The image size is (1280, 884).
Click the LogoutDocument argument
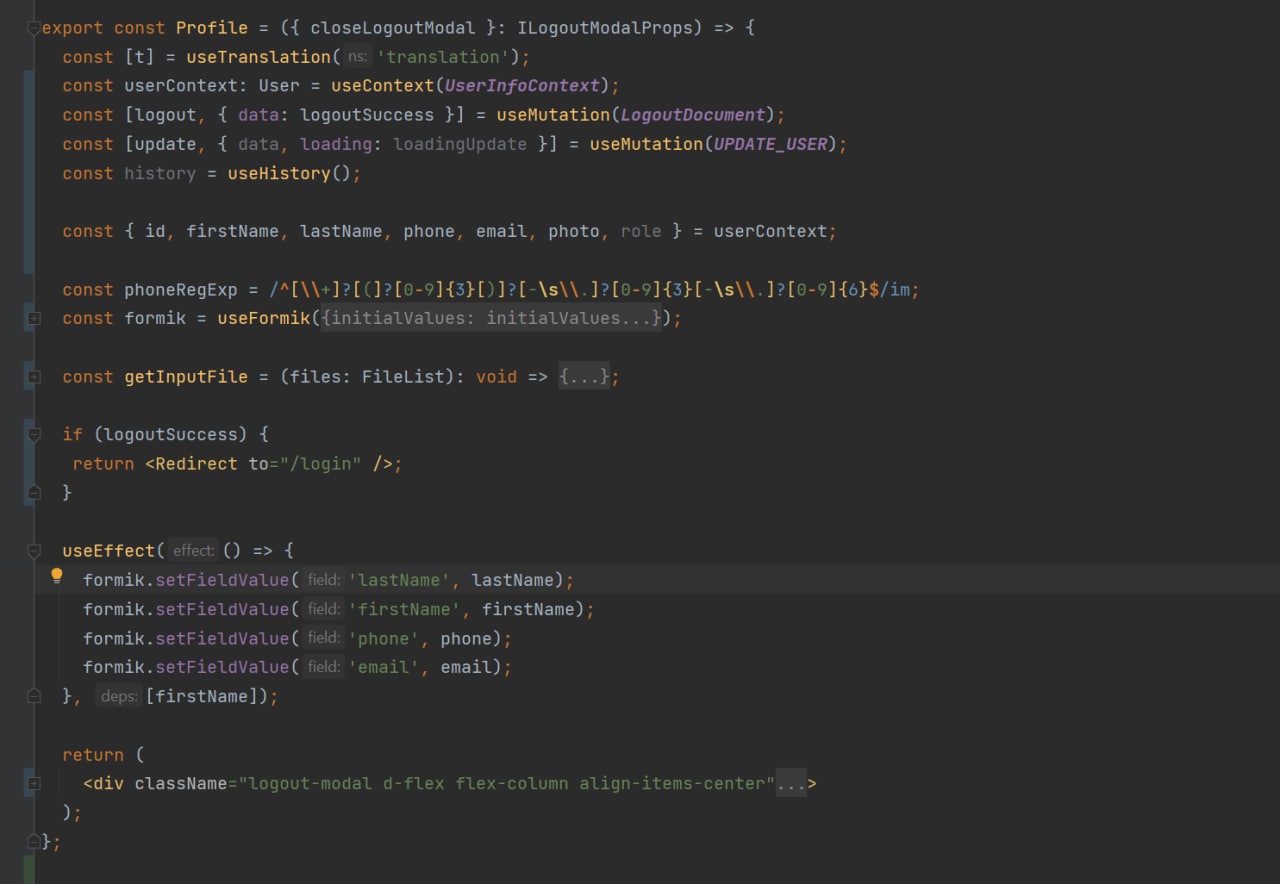coord(693,115)
